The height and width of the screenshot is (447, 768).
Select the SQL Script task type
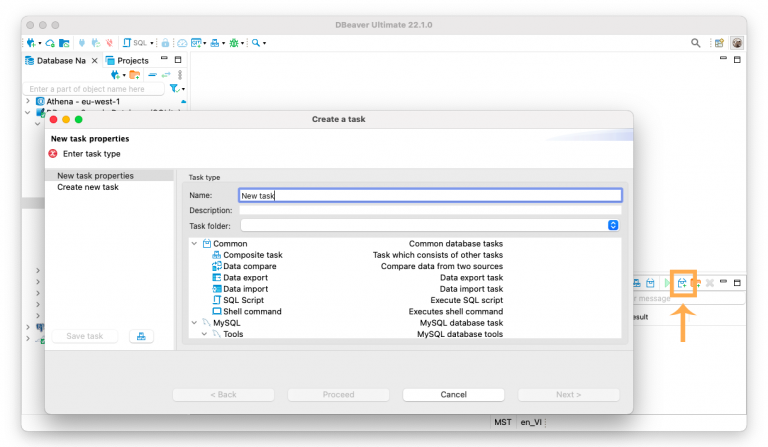tap(243, 300)
